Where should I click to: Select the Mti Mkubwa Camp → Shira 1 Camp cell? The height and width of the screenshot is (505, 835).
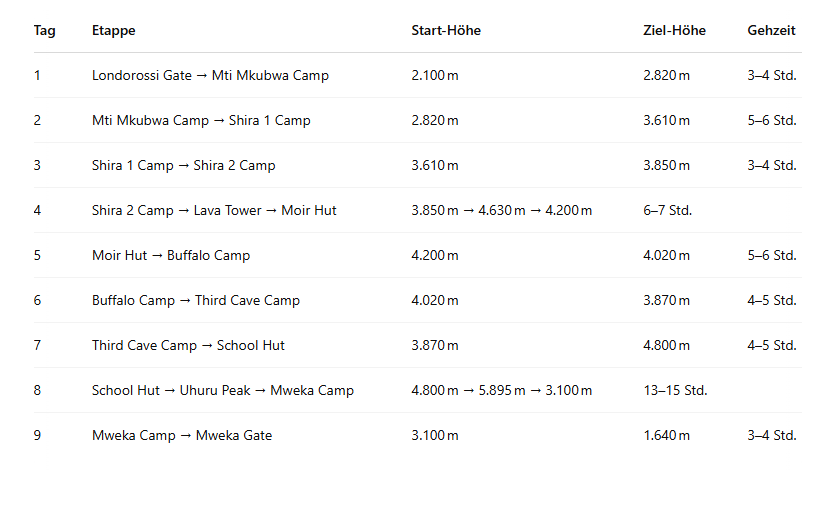201,121
